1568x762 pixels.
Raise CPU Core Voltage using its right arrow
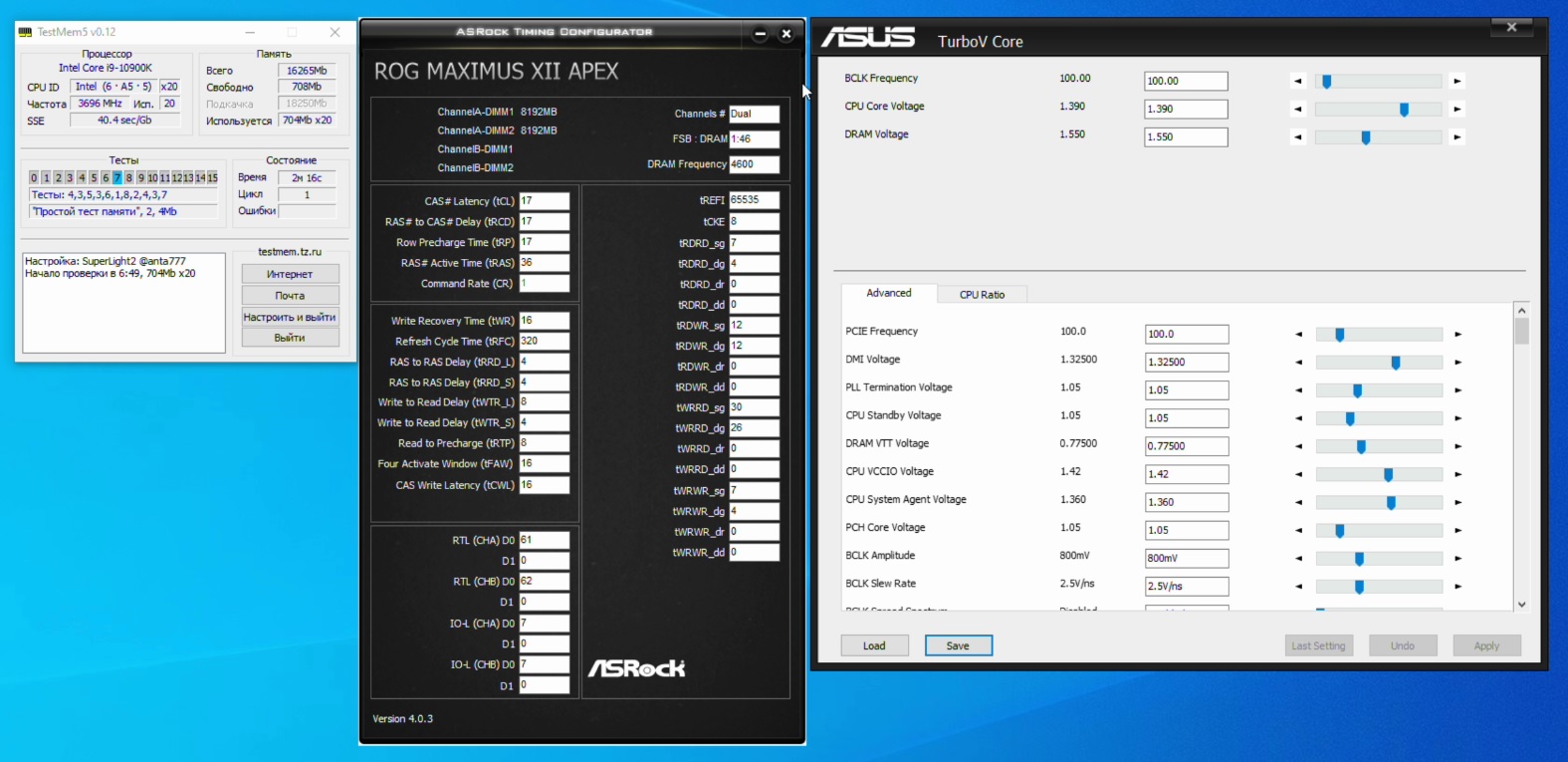tap(1457, 109)
